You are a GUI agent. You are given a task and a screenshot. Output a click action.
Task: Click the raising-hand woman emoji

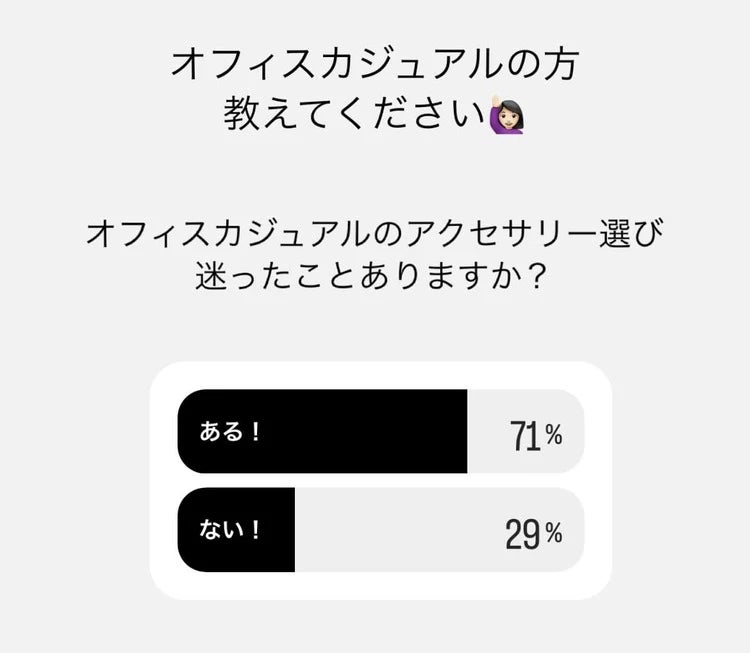coord(507,114)
